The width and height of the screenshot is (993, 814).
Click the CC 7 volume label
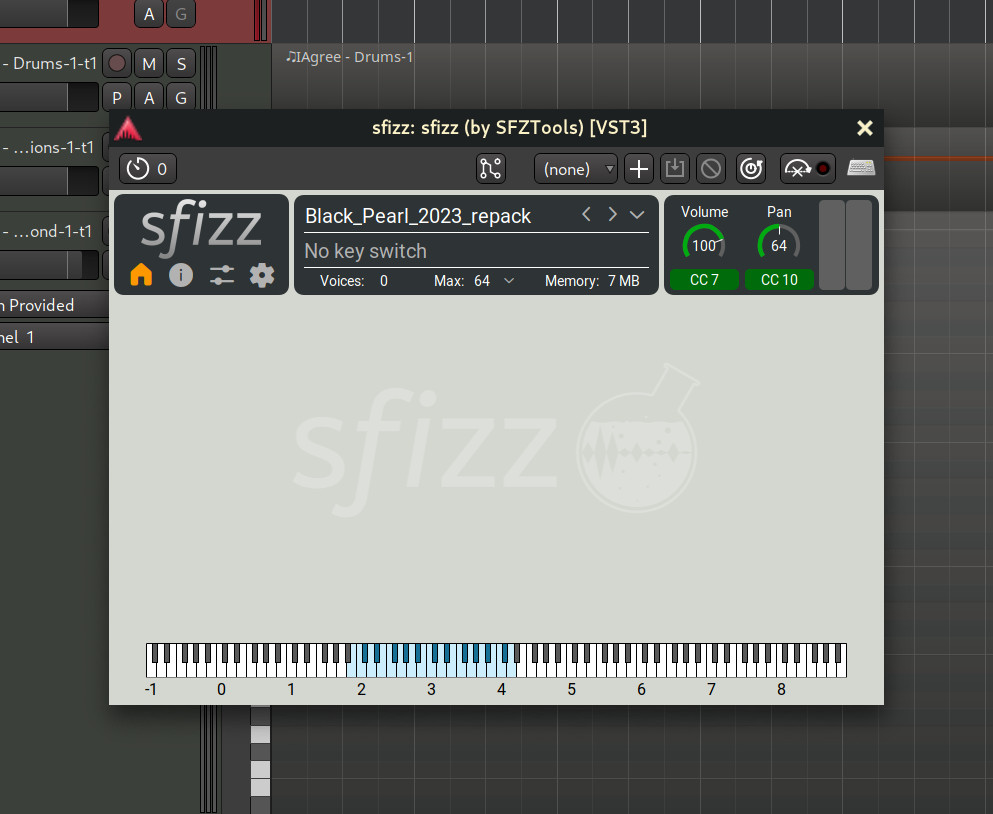(x=704, y=280)
